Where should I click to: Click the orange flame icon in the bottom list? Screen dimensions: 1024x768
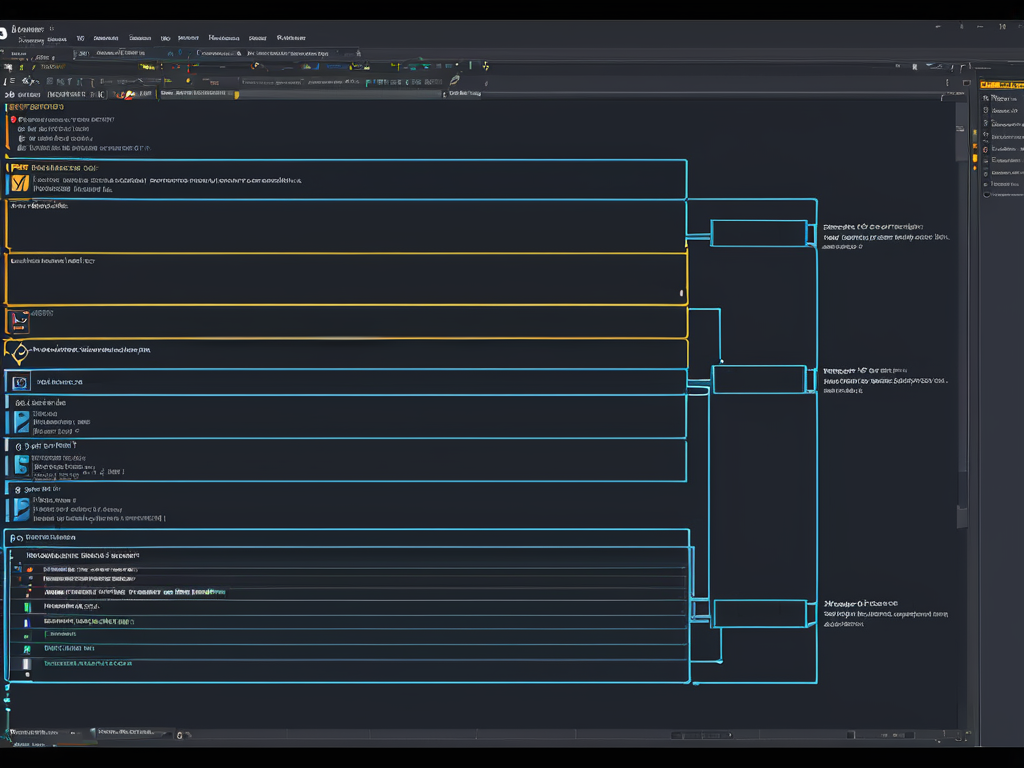29,569
